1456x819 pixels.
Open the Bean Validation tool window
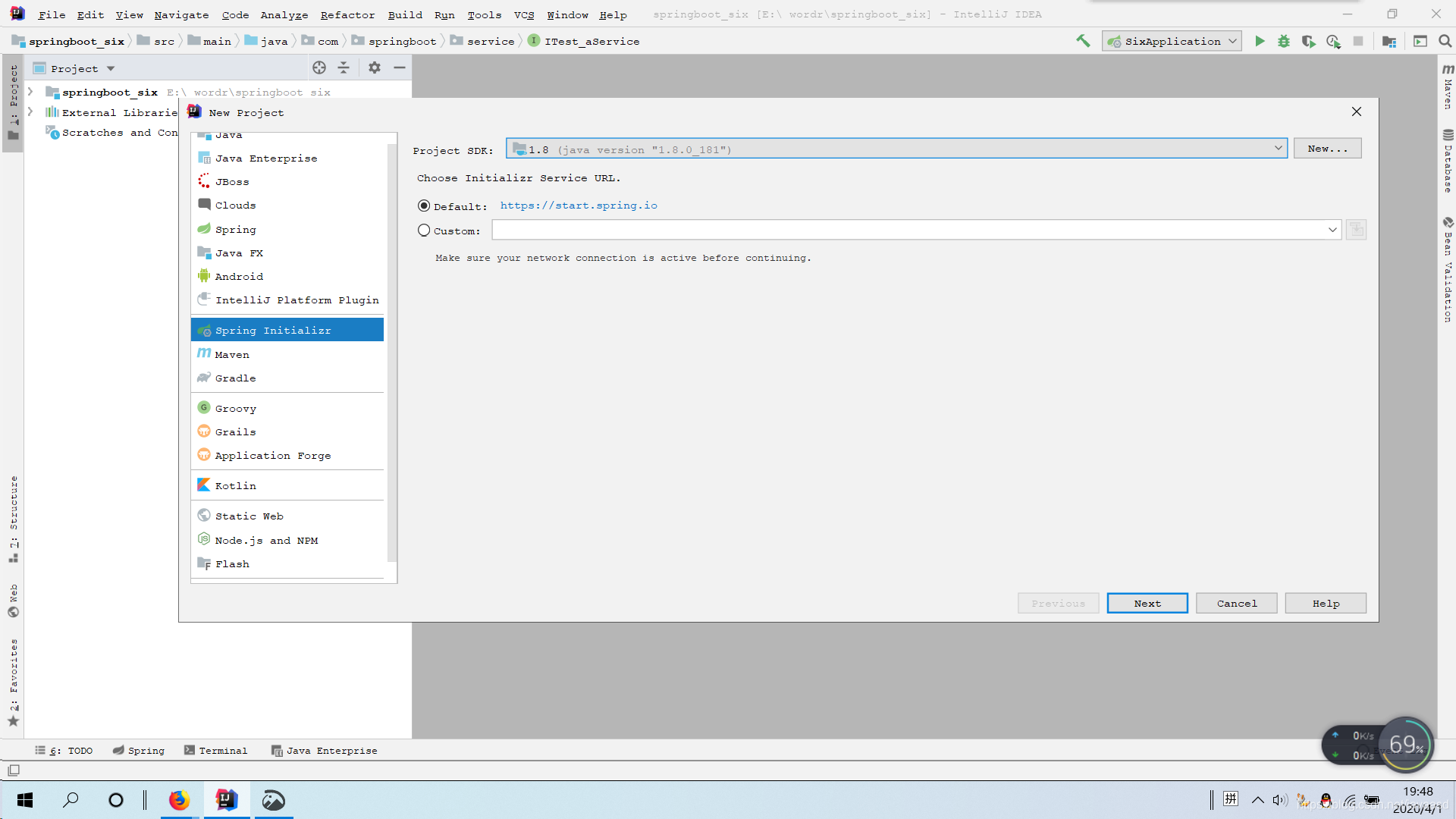[1448, 270]
